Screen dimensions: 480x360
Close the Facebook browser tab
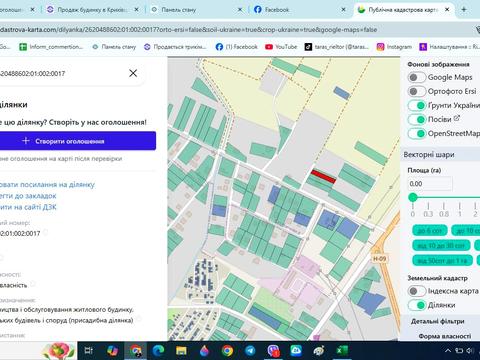[x=343, y=10]
